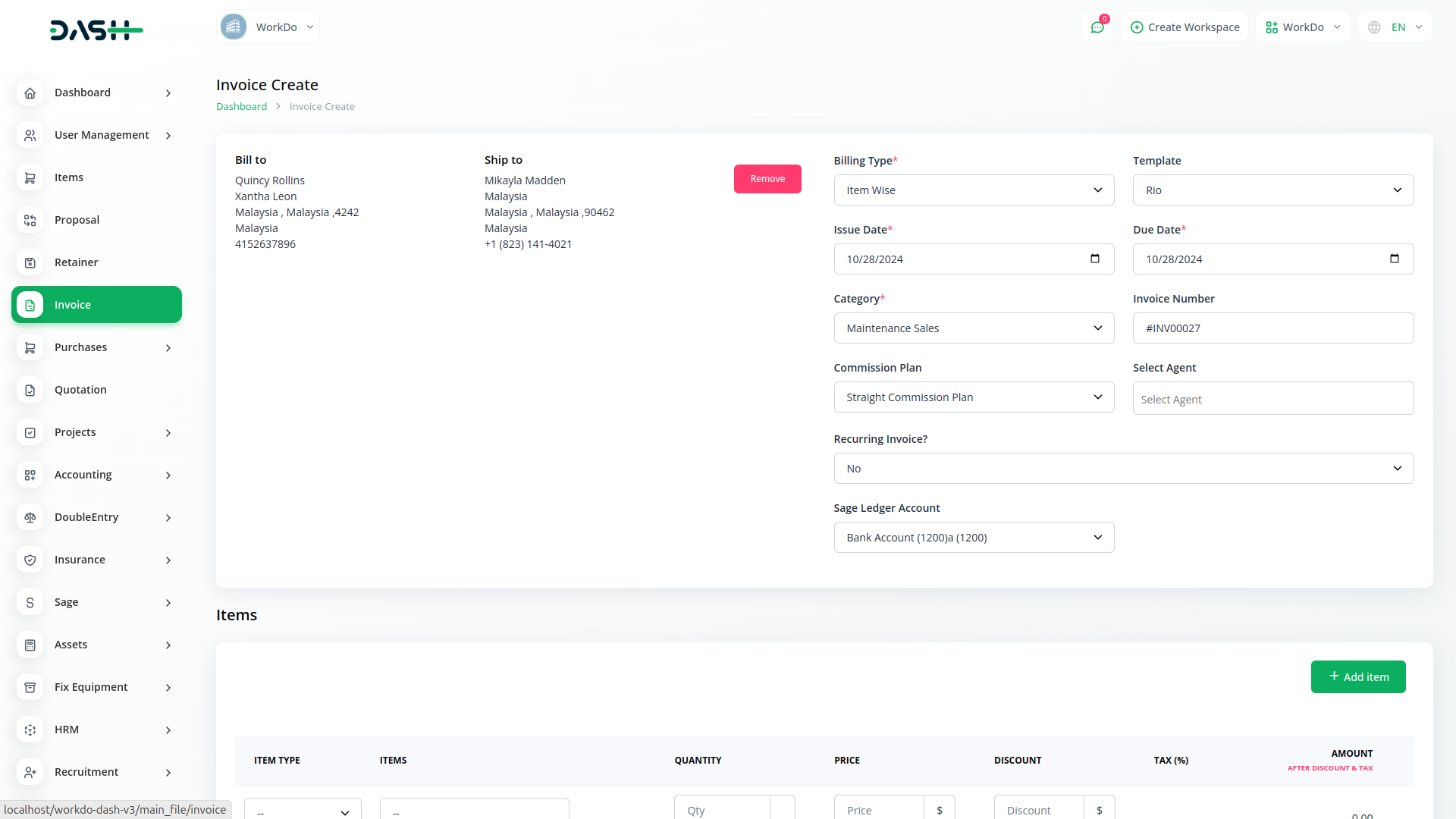The height and width of the screenshot is (819, 1456).
Task: Open the chat messages icon
Action: (1097, 27)
